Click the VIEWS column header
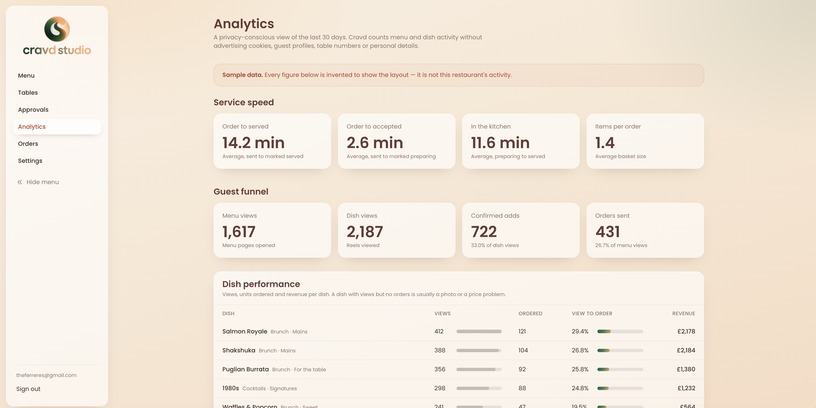 coord(442,314)
